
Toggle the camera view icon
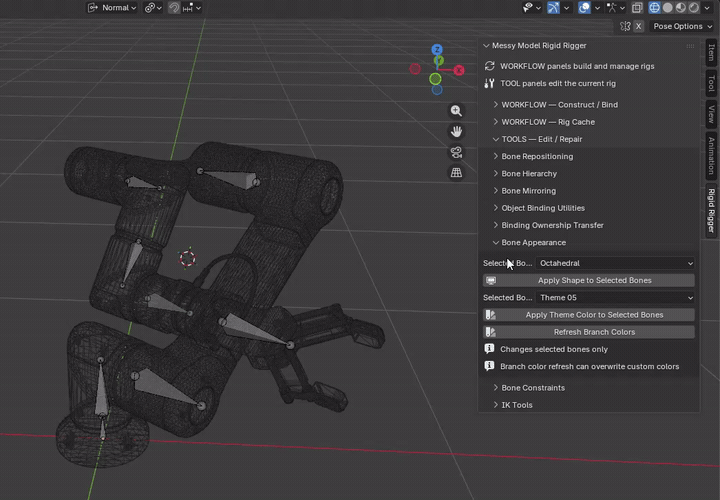coord(456,152)
